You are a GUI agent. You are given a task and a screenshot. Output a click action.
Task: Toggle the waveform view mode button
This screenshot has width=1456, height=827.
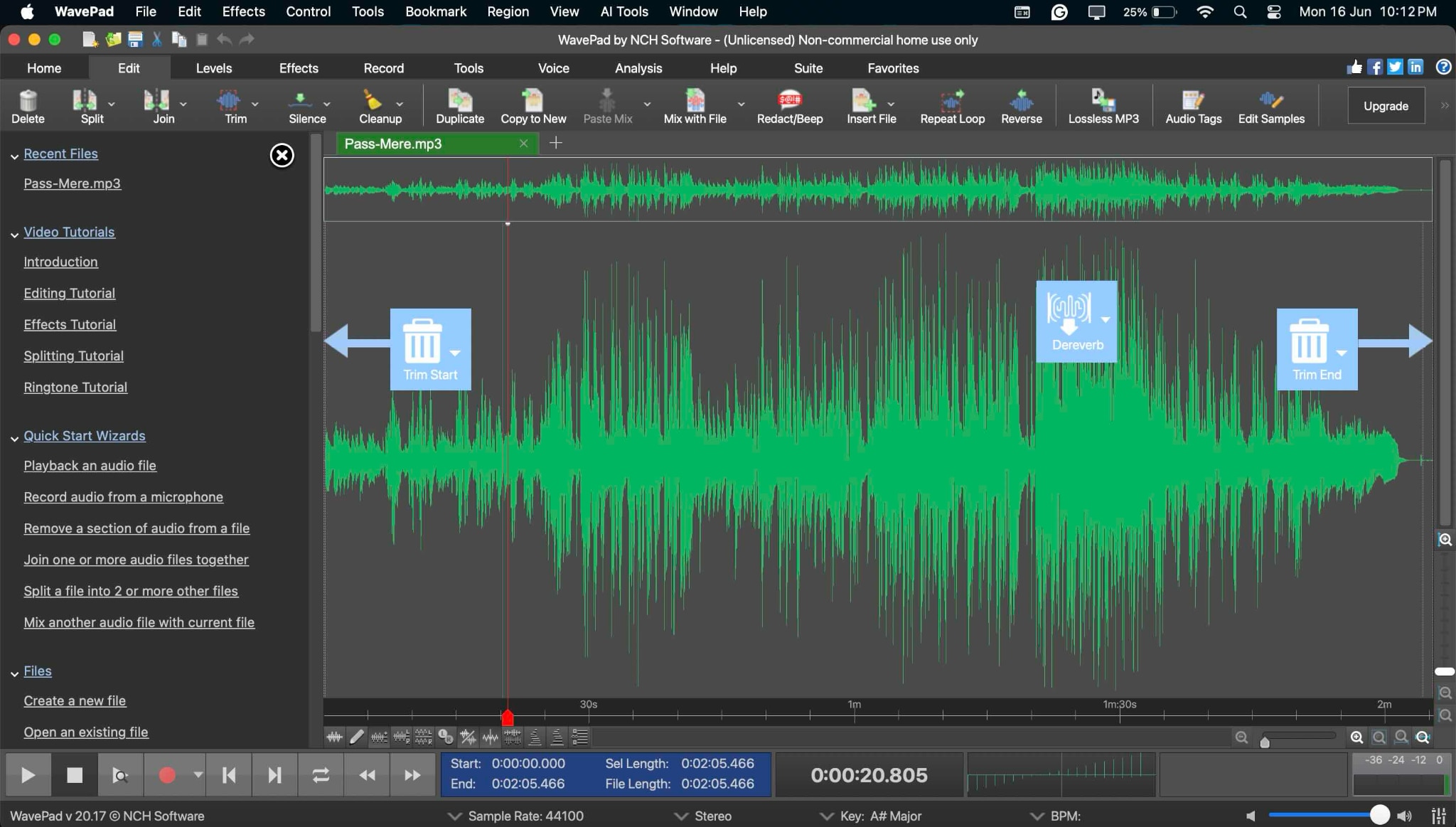pyautogui.click(x=334, y=737)
